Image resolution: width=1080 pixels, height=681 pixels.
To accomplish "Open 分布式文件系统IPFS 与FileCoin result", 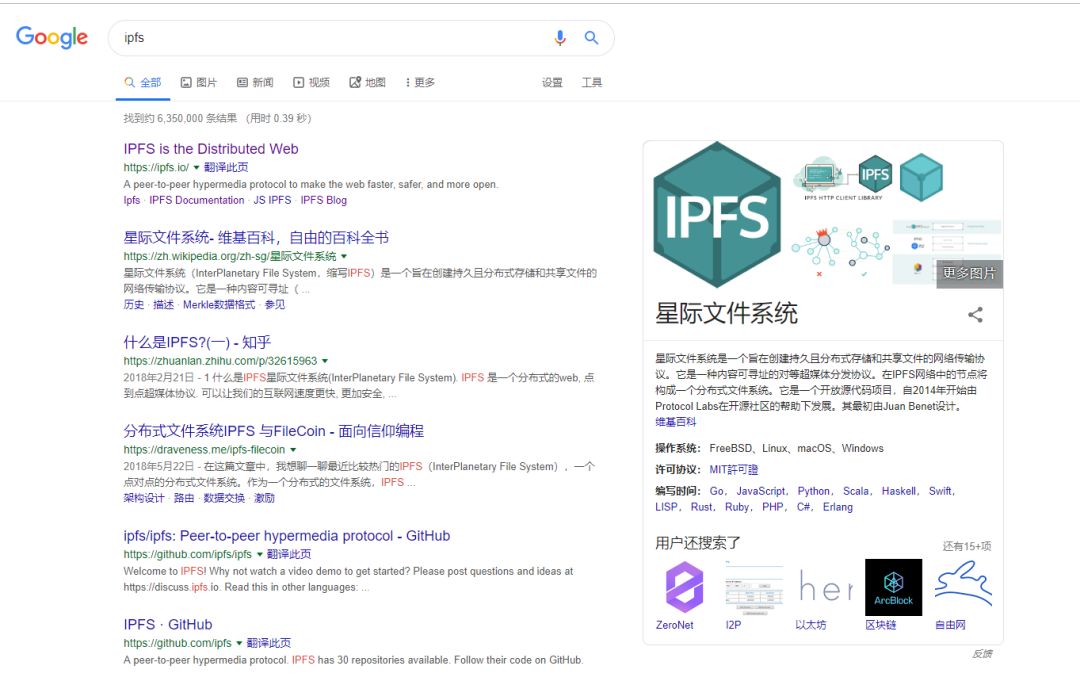I will pos(273,431).
